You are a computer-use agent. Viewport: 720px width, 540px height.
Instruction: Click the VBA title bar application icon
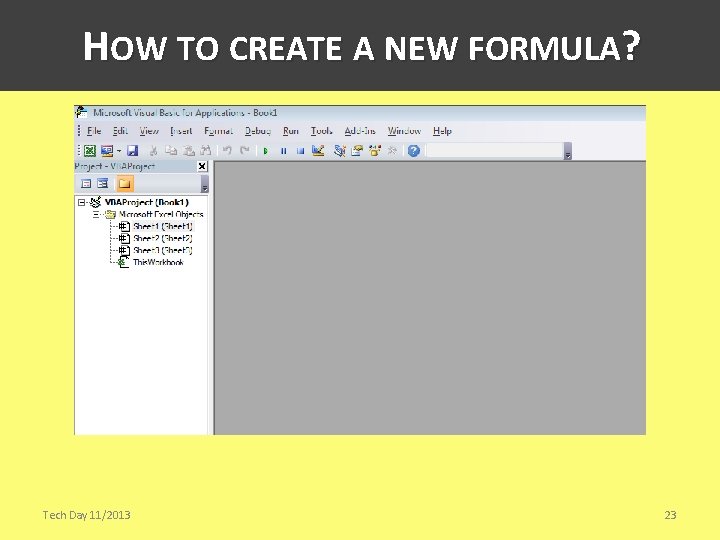[x=82, y=112]
